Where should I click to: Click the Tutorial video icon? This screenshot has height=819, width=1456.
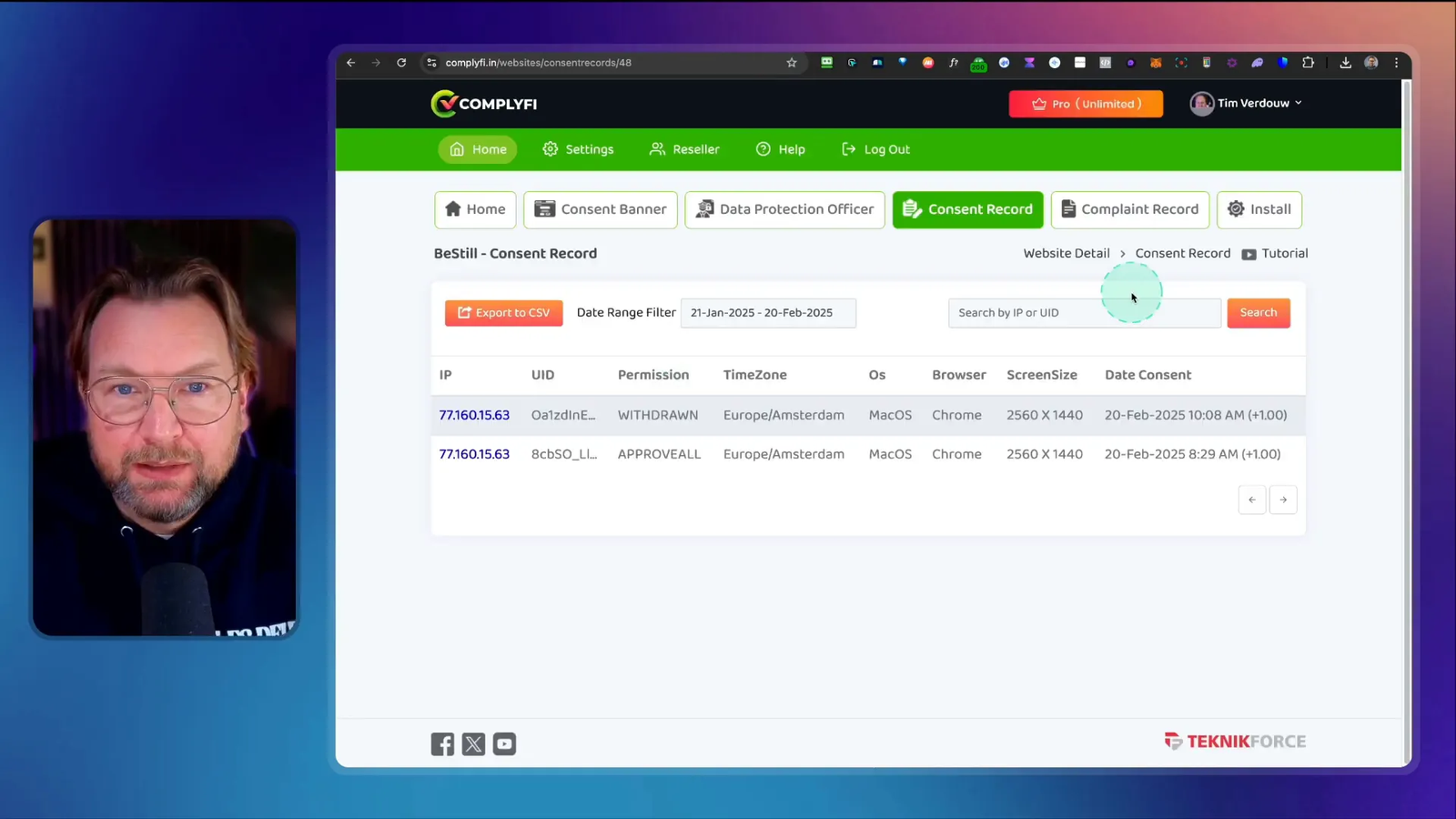point(1249,254)
